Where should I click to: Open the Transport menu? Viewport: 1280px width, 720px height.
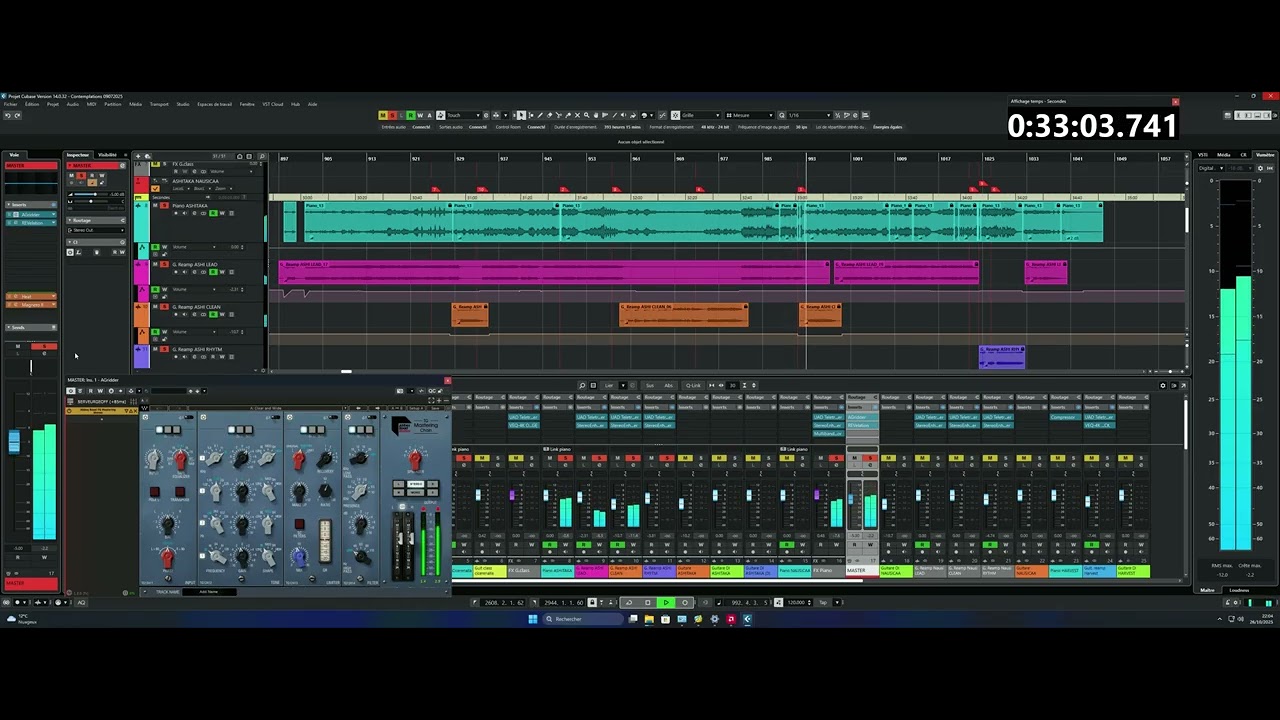159,104
